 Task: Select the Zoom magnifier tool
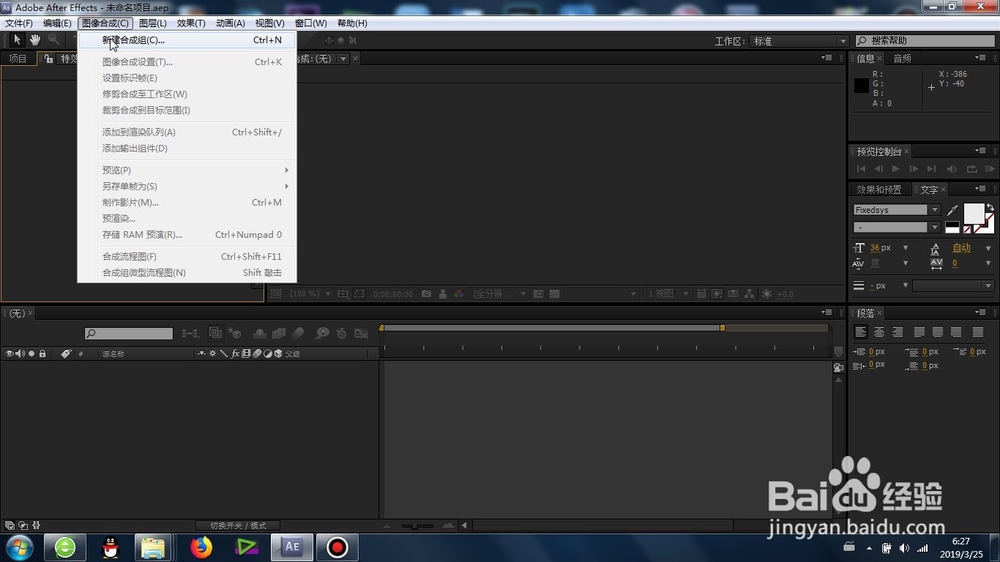[54, 40]
